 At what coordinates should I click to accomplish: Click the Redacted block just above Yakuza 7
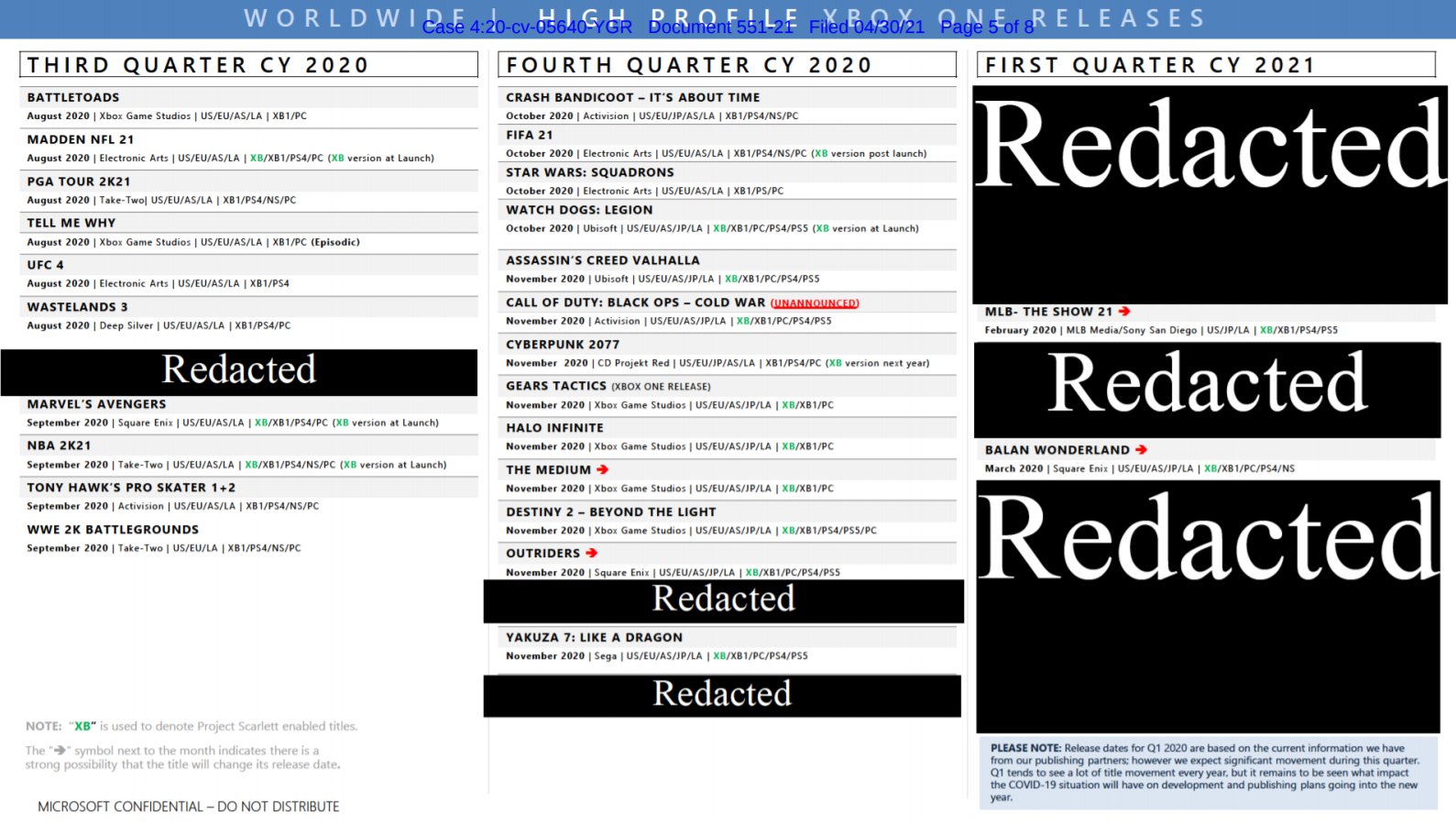pos(723,600)
